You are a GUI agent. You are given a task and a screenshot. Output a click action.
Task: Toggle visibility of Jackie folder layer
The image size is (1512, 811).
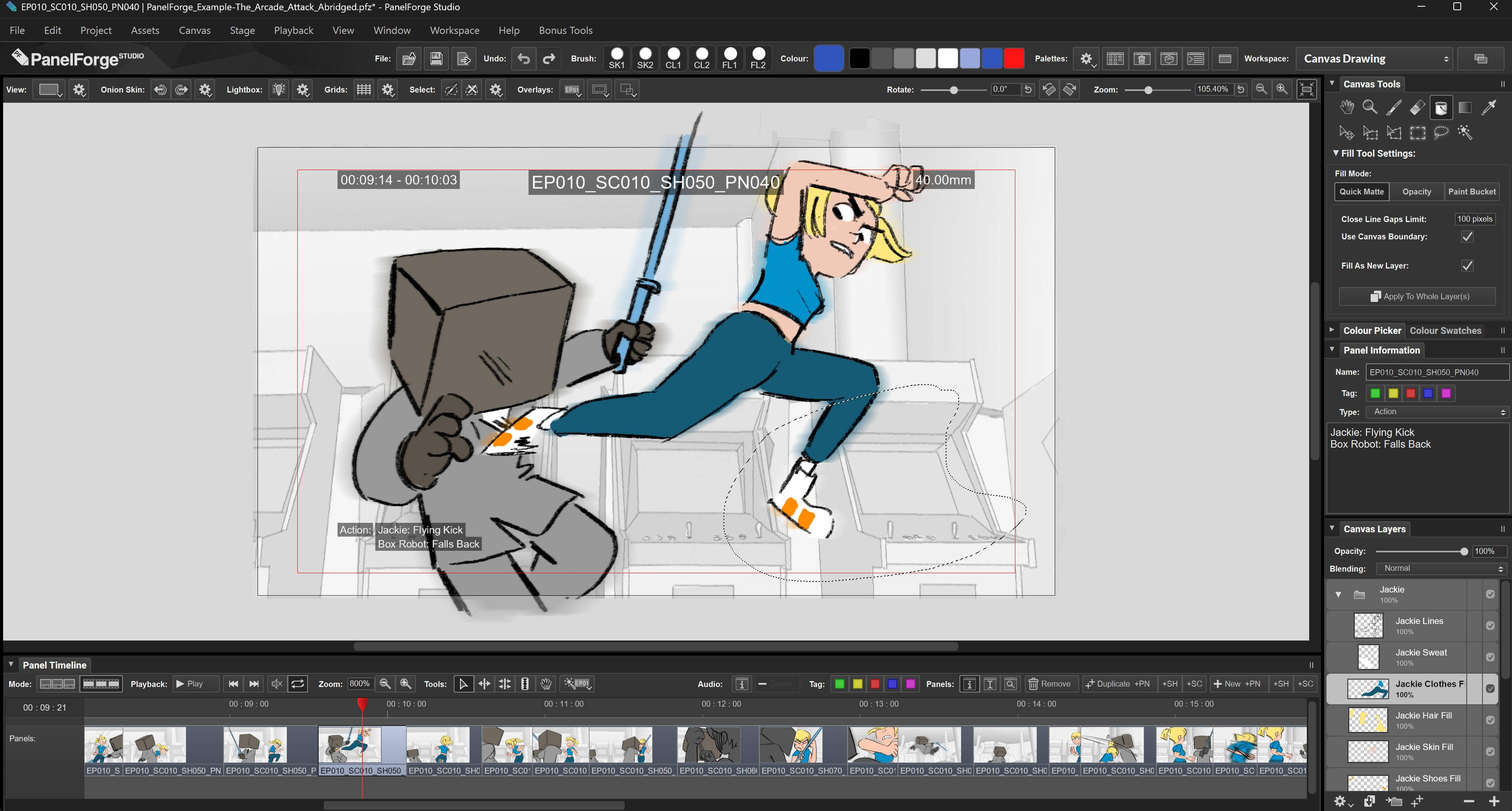click(x=1490, y=594)
